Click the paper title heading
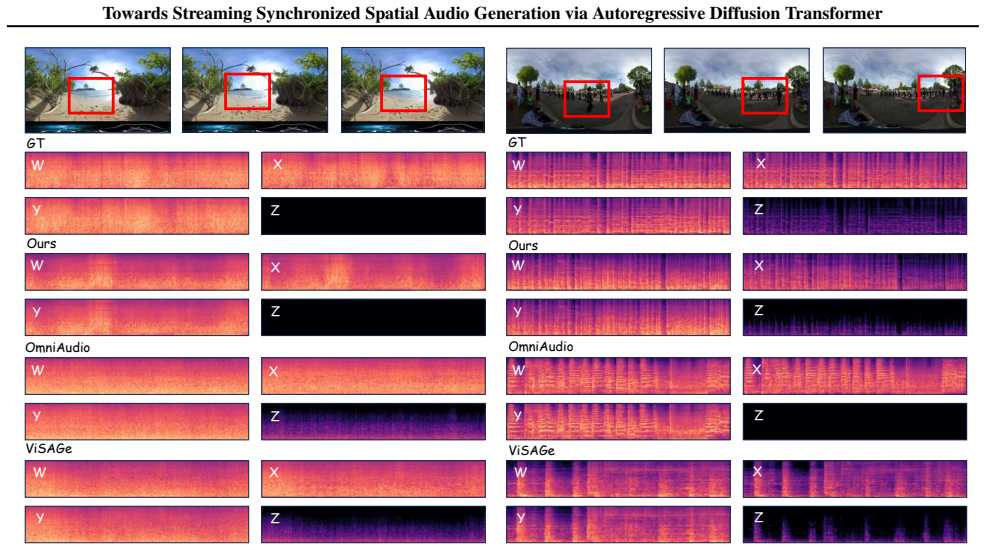Screen dimensions: 985x550 (x=492, y=13)
